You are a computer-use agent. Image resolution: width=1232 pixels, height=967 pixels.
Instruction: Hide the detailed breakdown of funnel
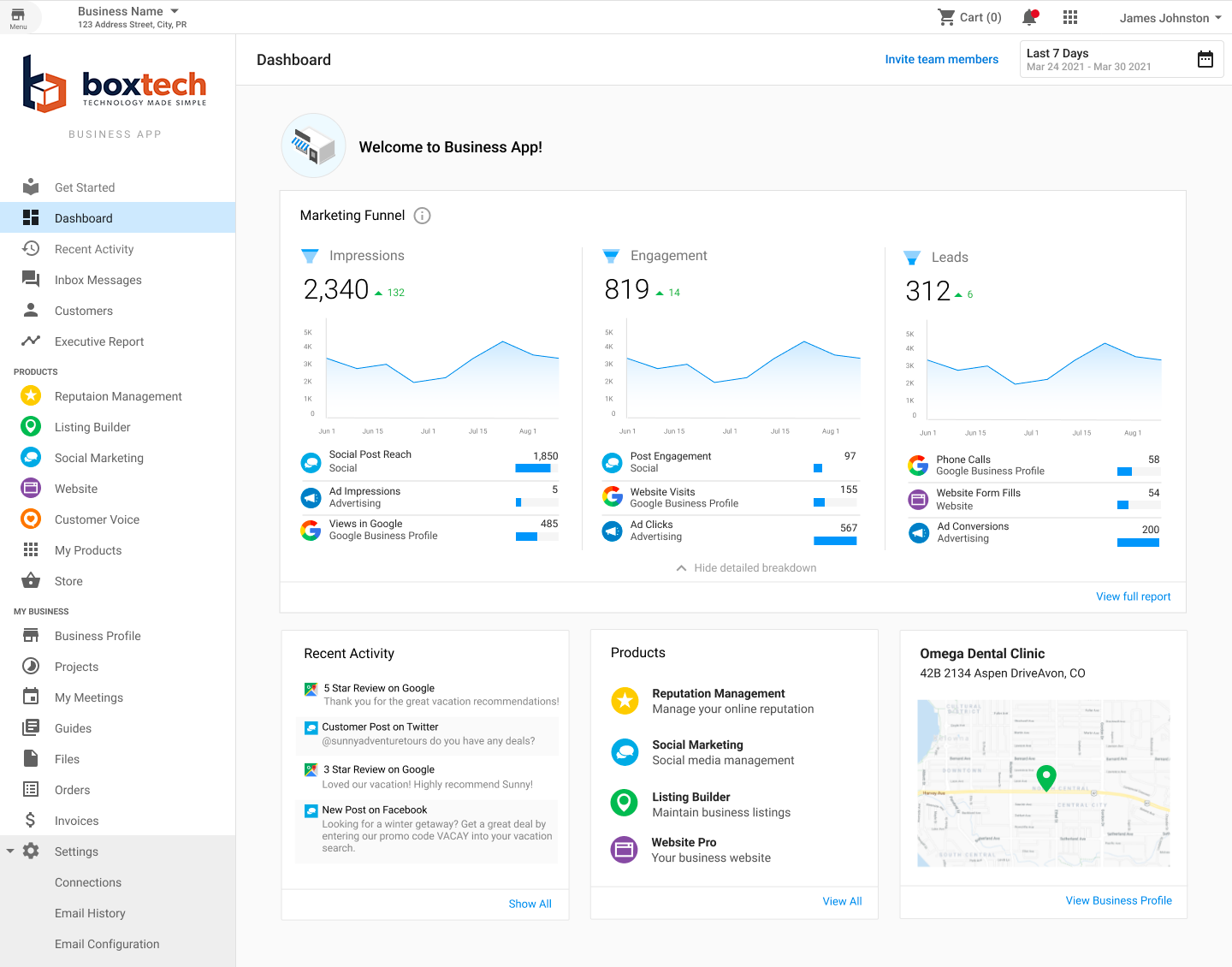click(746, 567)
